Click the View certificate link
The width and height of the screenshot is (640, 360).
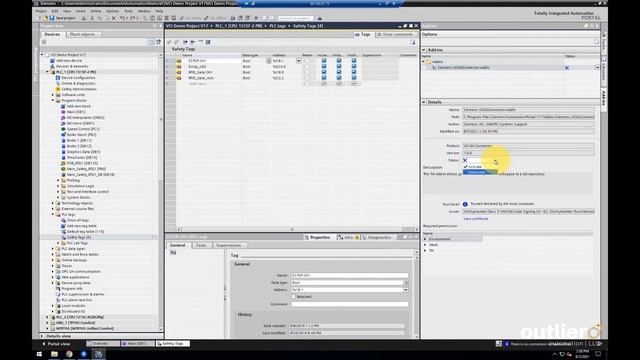(476, 219)
